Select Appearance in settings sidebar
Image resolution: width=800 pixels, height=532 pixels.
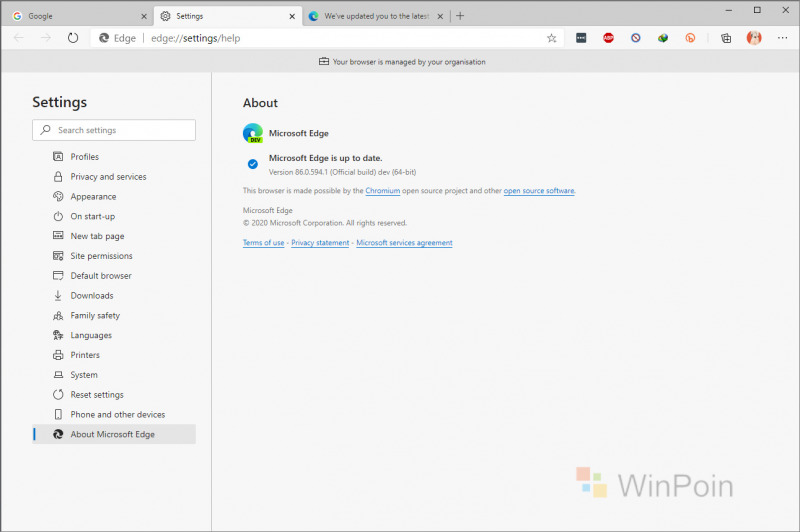pyautogui.click(x=93, y=196)
